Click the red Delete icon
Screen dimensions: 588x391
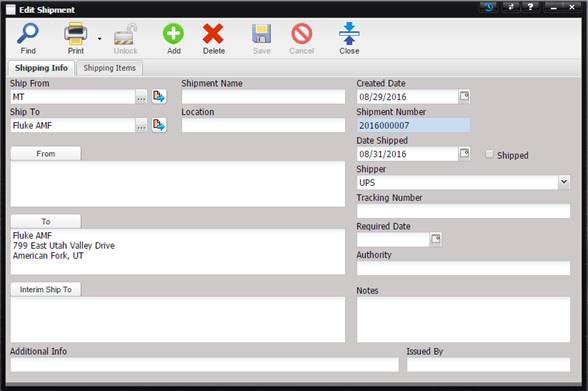point(213,34)
